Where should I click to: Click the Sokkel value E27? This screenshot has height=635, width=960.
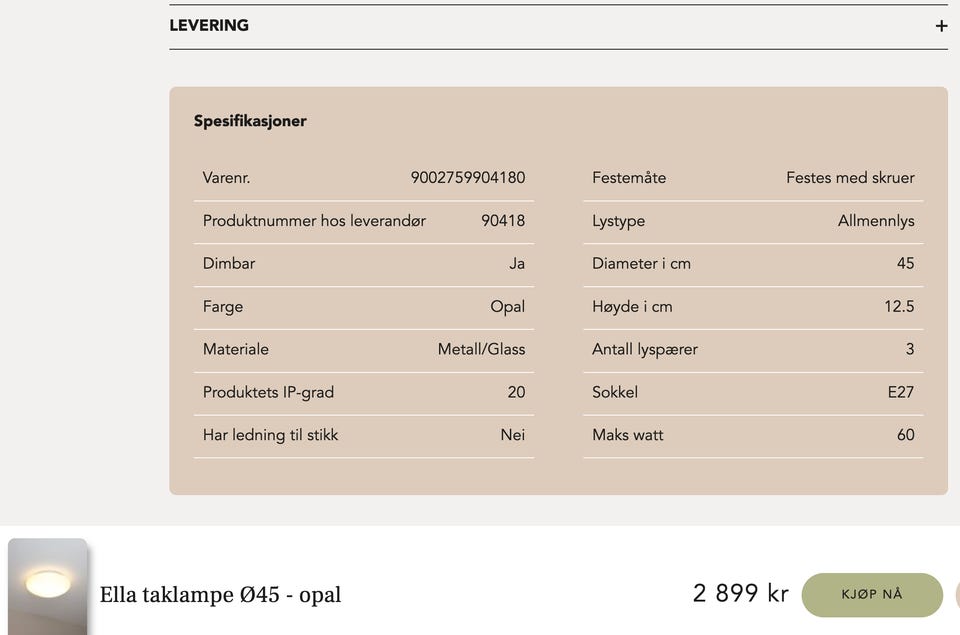(901, 392)
